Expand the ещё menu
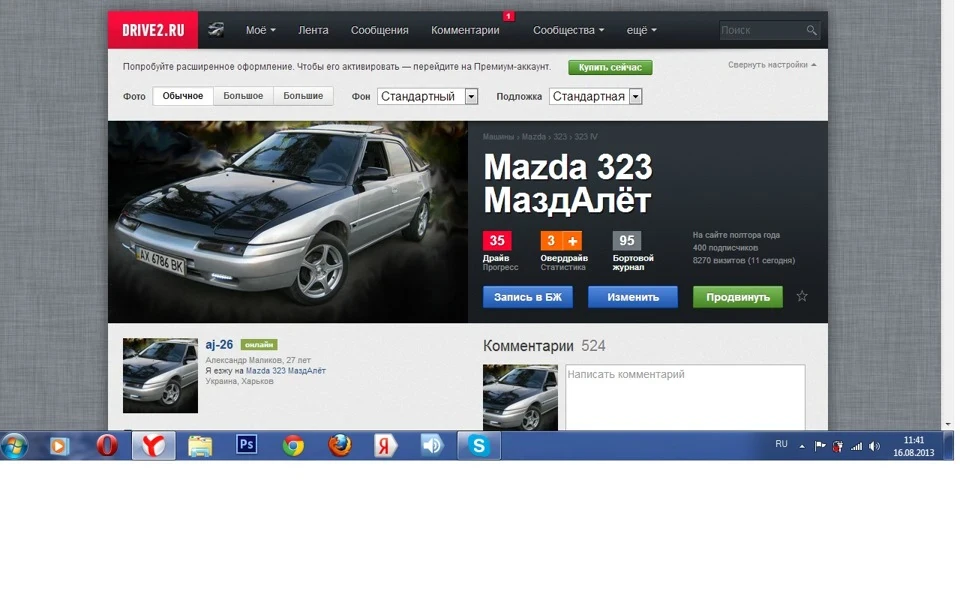 (641, 30)
